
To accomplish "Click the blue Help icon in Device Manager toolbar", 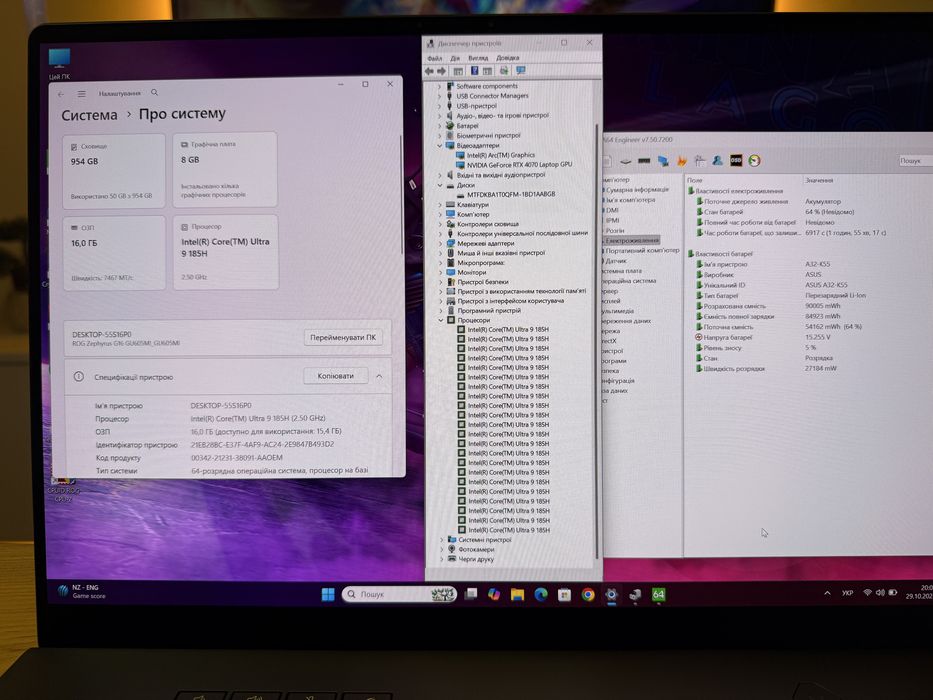I will pyautogui.click(x=475, y=71).
